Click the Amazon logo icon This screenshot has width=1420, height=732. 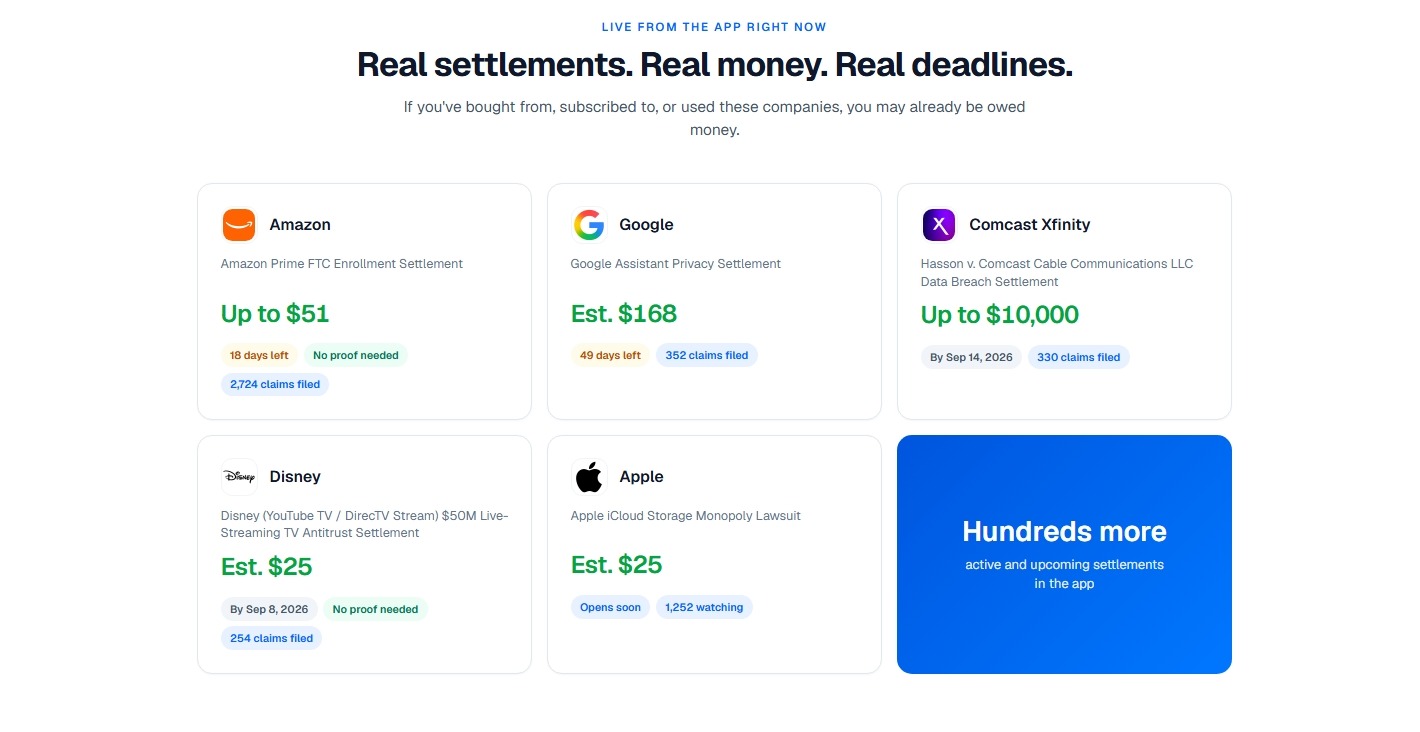coord(239,225)
